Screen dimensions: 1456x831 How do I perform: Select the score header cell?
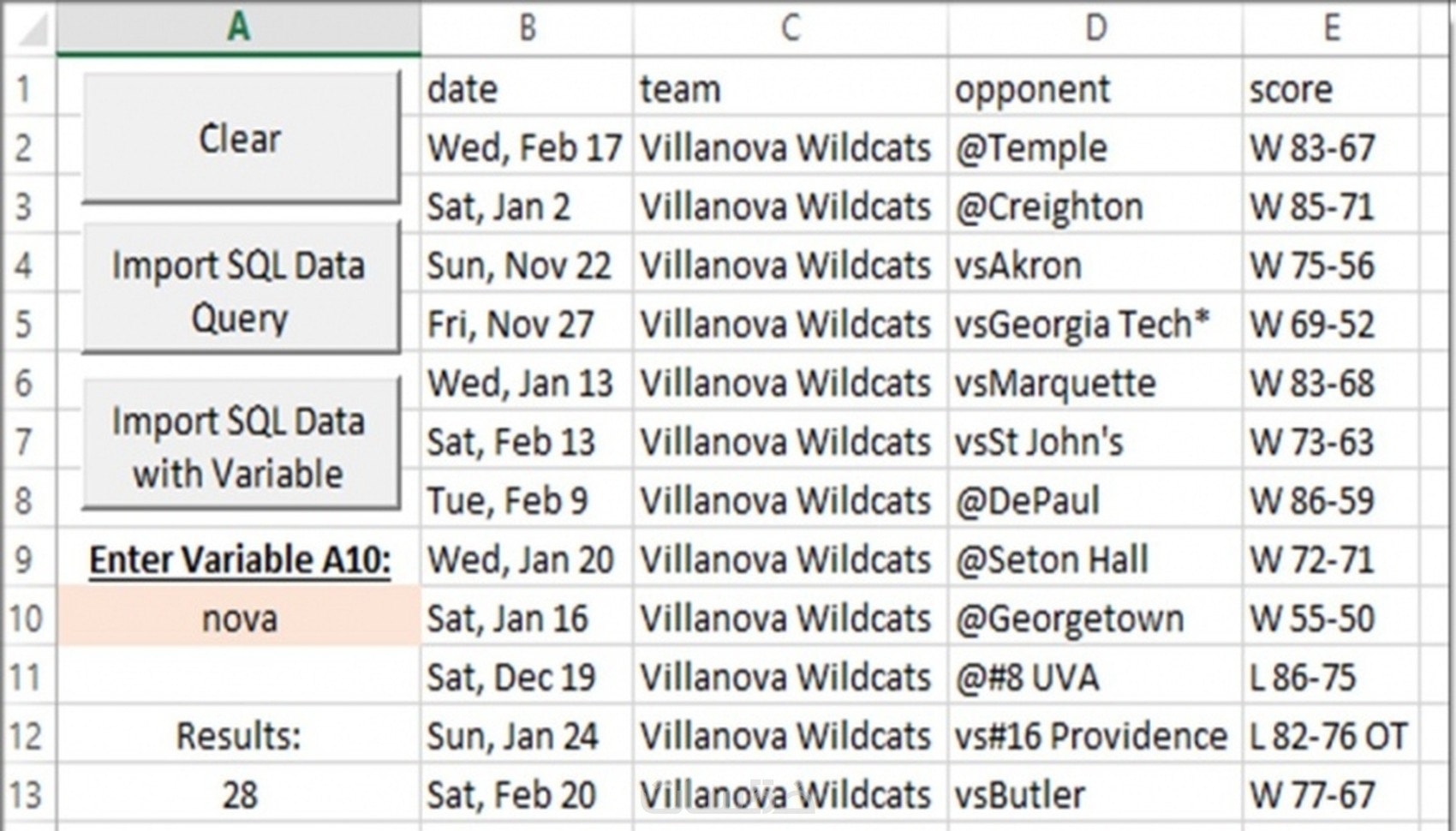1331,90
